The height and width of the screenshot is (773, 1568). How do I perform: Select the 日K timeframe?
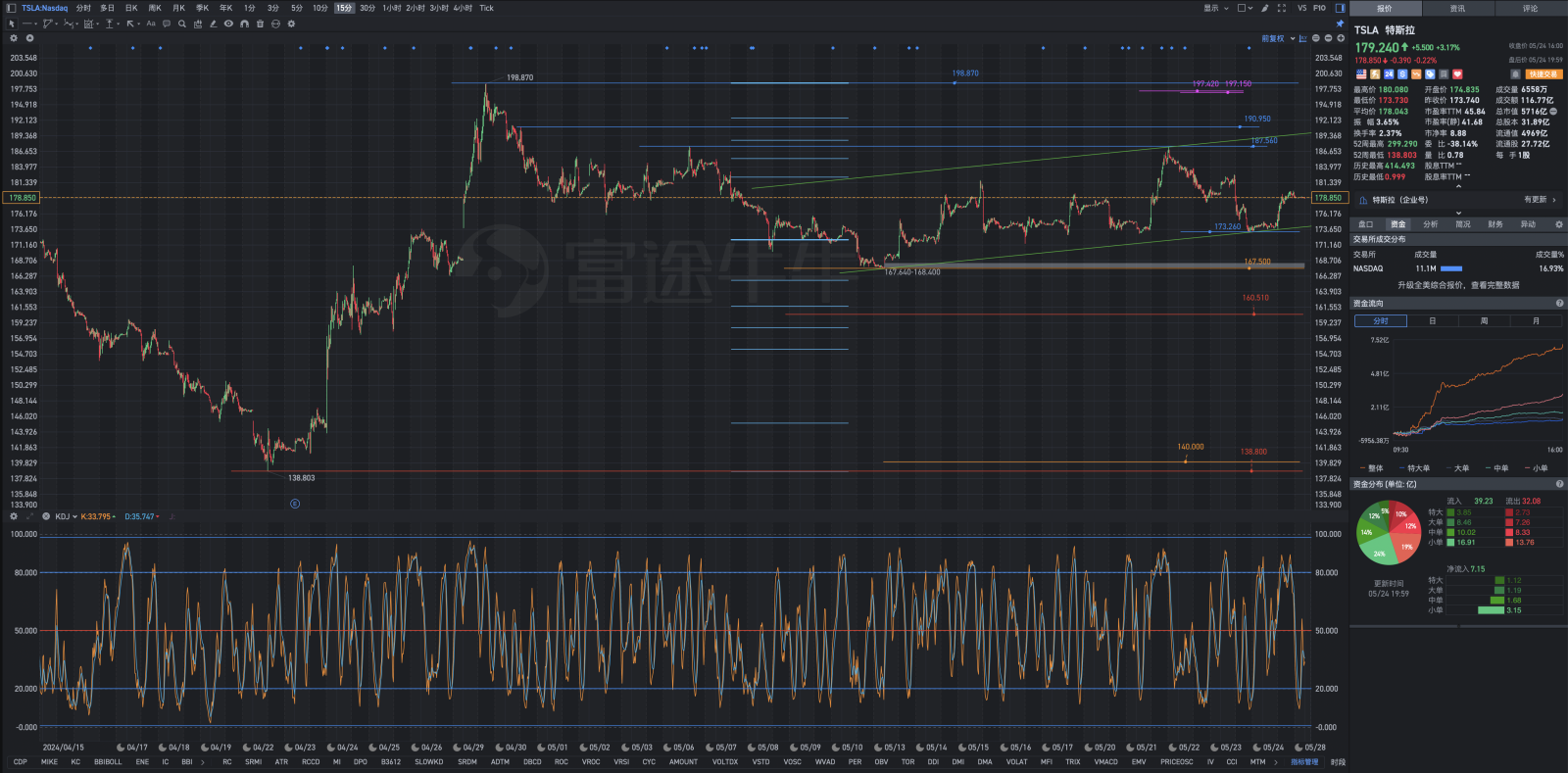pyautogui.click(x=131, y=8)
